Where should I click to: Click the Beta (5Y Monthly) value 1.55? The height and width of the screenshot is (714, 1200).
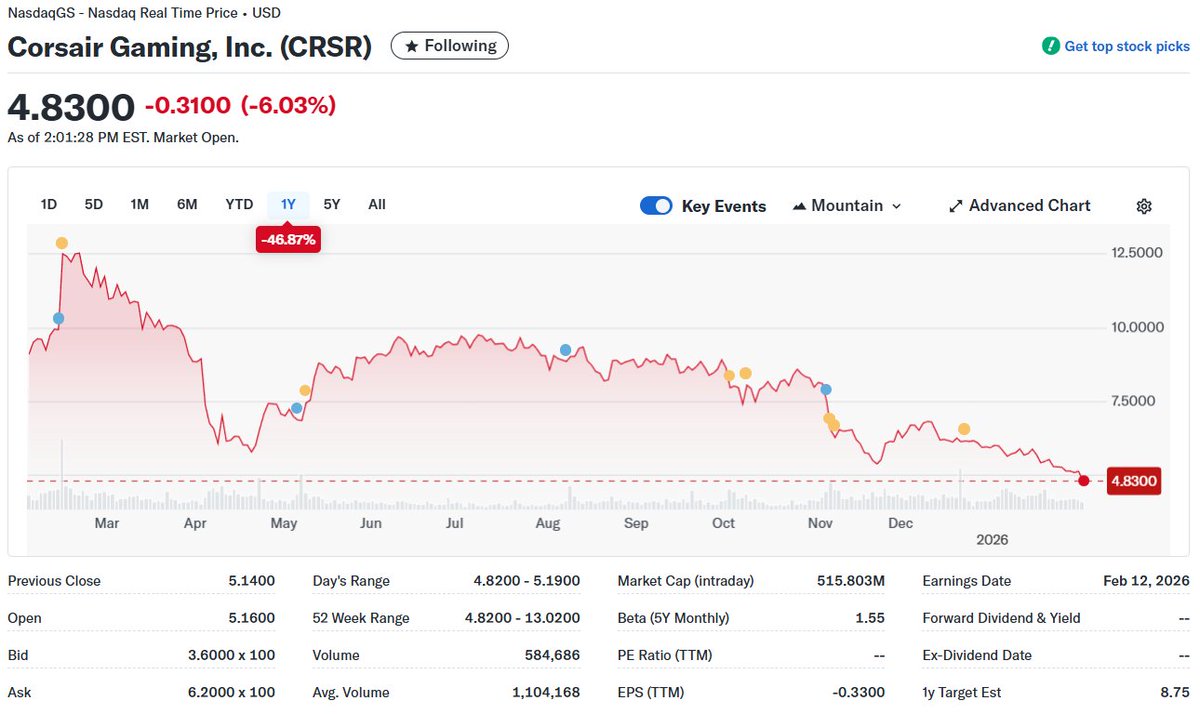(870, 618)
